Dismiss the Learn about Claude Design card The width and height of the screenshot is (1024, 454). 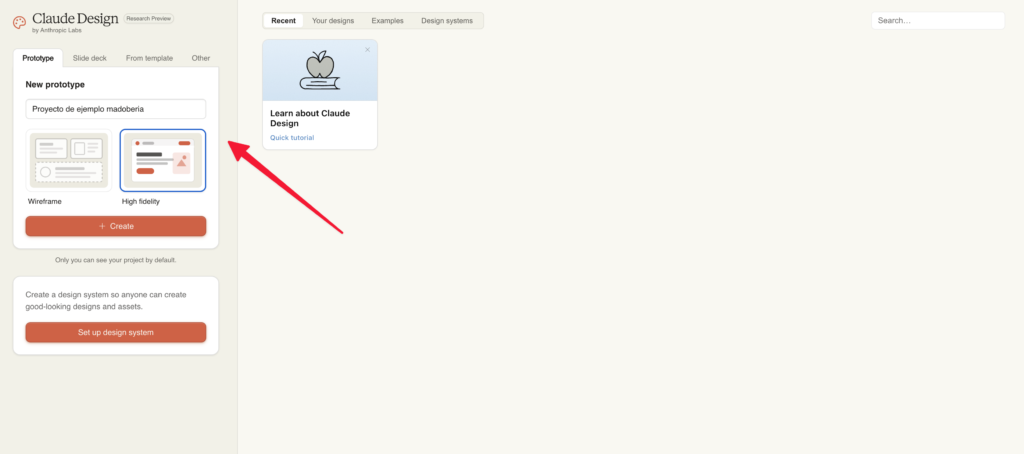(x=367, y=49)
